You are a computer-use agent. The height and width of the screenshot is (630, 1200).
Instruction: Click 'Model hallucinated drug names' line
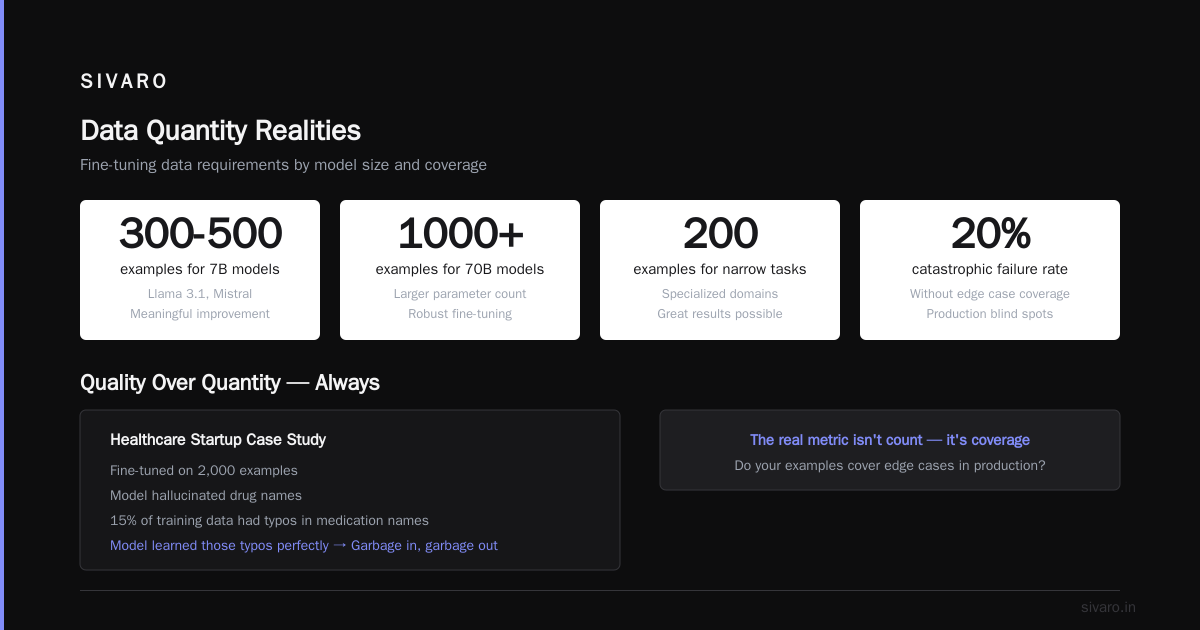point(206,495)
